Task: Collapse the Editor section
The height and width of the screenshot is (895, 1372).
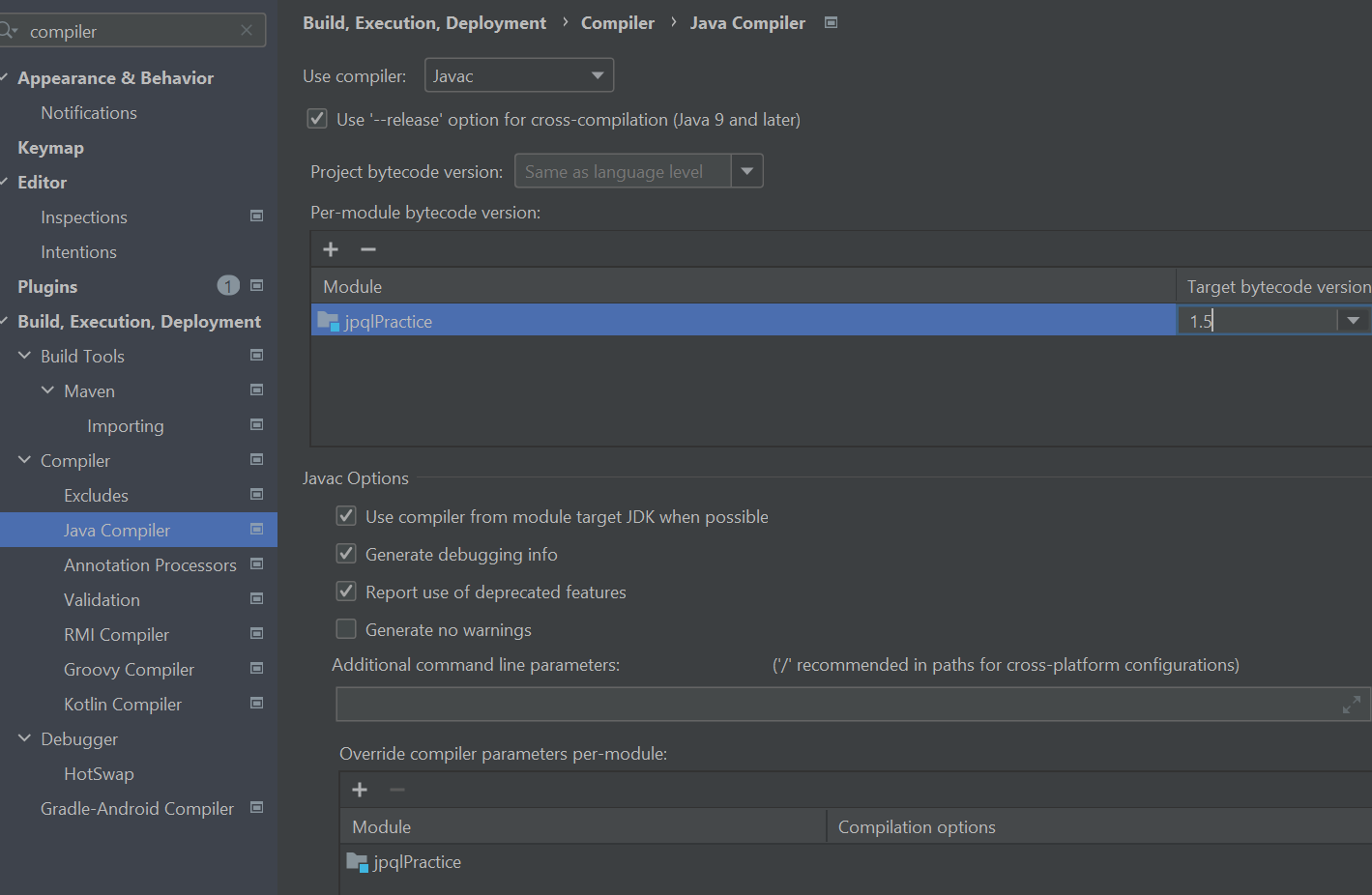Action: (x=4, y=182)
